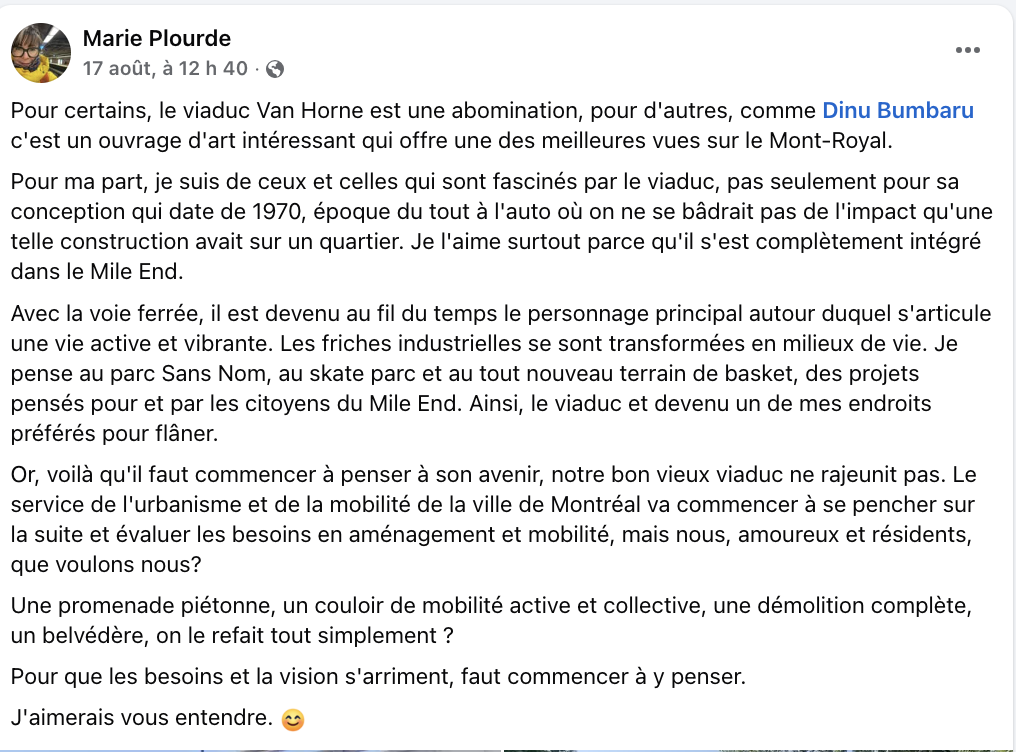Screen dimensions: 1016x752
Task: Open the post timestamp 17 août, à 12 h 40
Action: click(164, 69)
